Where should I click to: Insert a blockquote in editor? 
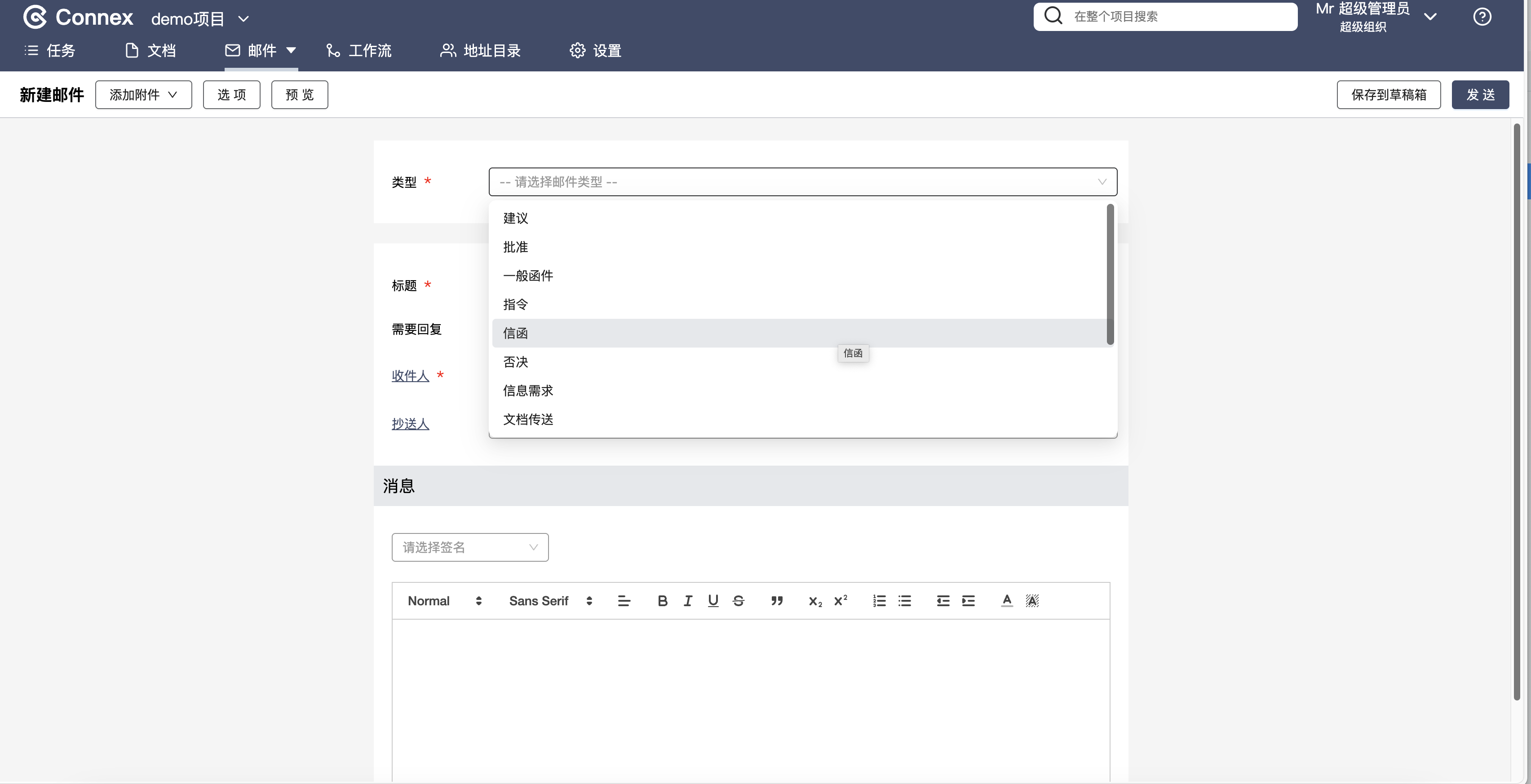point(777,601)
